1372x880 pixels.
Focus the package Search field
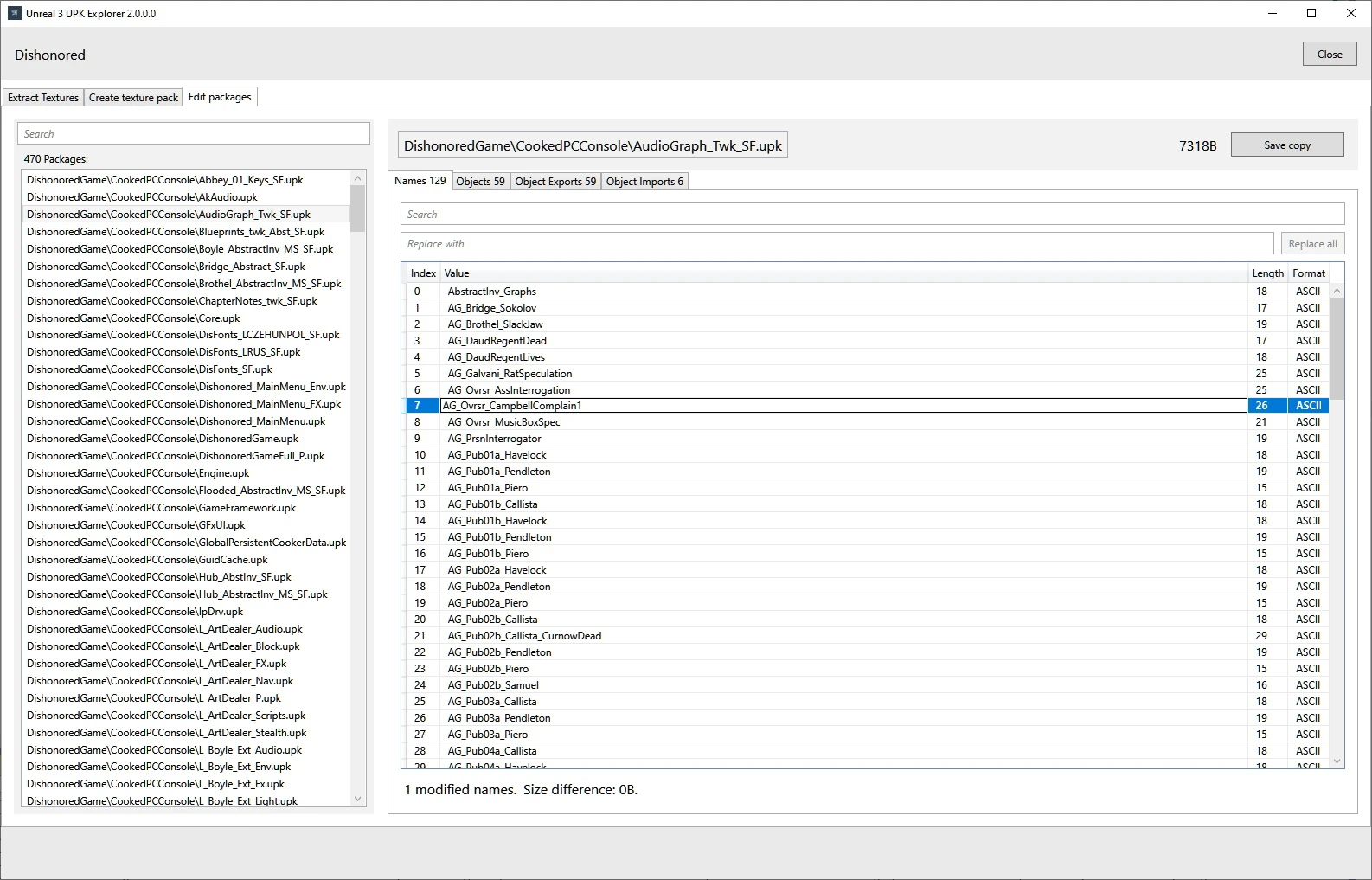(193, 134)
